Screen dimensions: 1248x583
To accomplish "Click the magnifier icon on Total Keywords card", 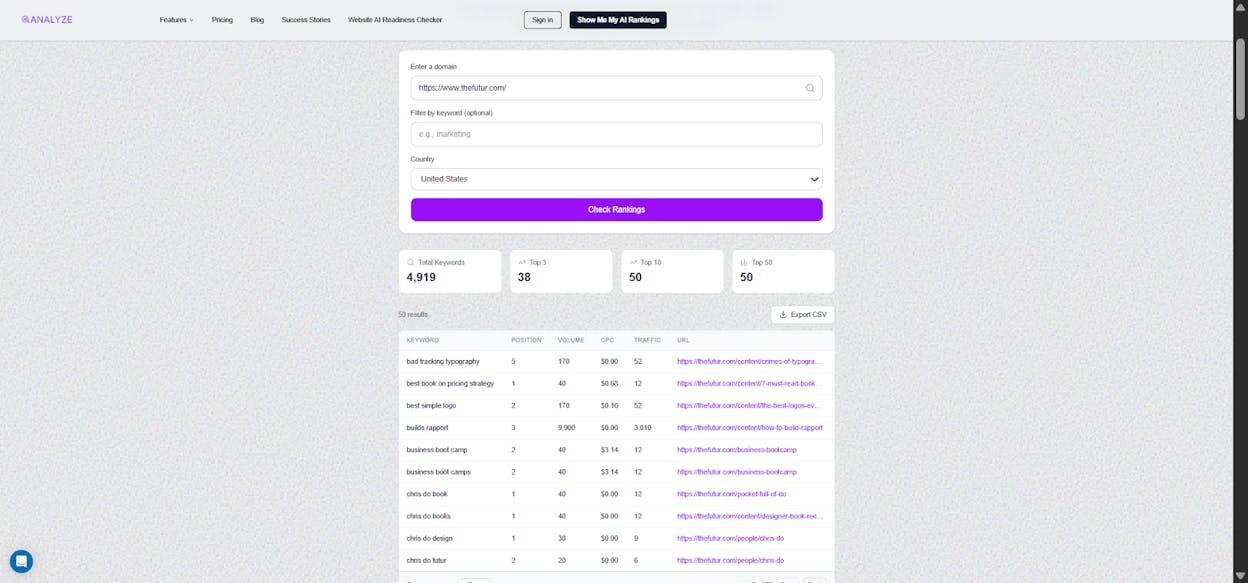I will (x=411, y=263).
